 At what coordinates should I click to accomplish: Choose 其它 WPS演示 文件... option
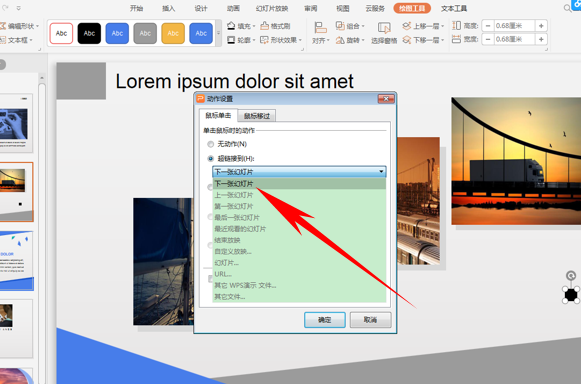[299, 285]
